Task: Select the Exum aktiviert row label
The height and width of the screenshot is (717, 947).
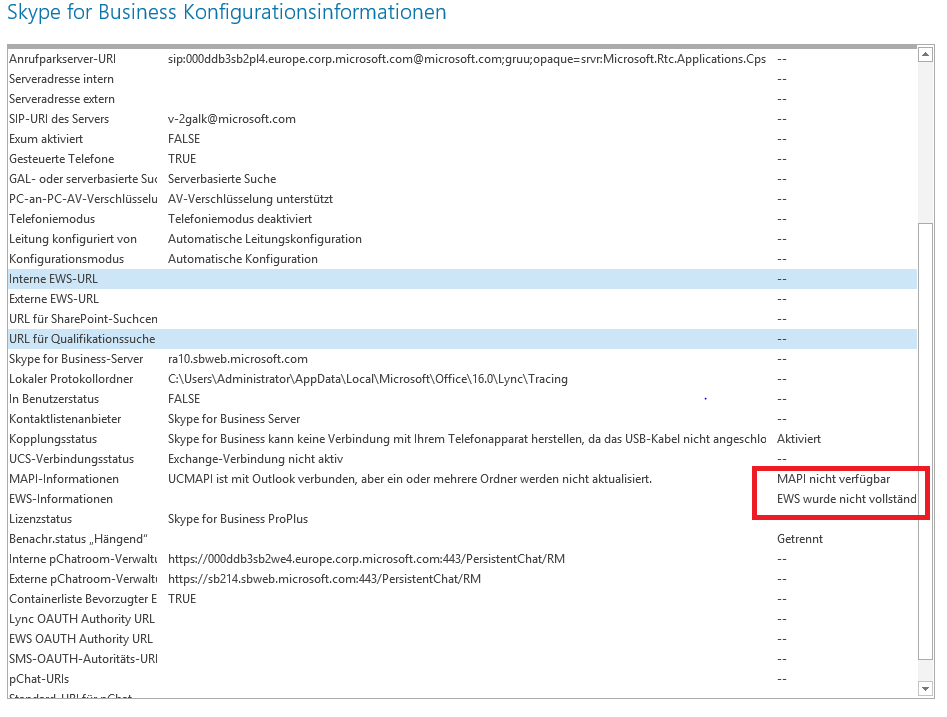Action: pos(46,139)
